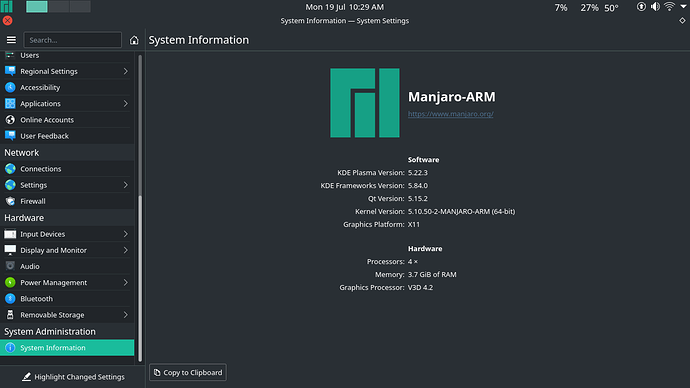Click the Regional Settings flag icon

click(10, 71)
